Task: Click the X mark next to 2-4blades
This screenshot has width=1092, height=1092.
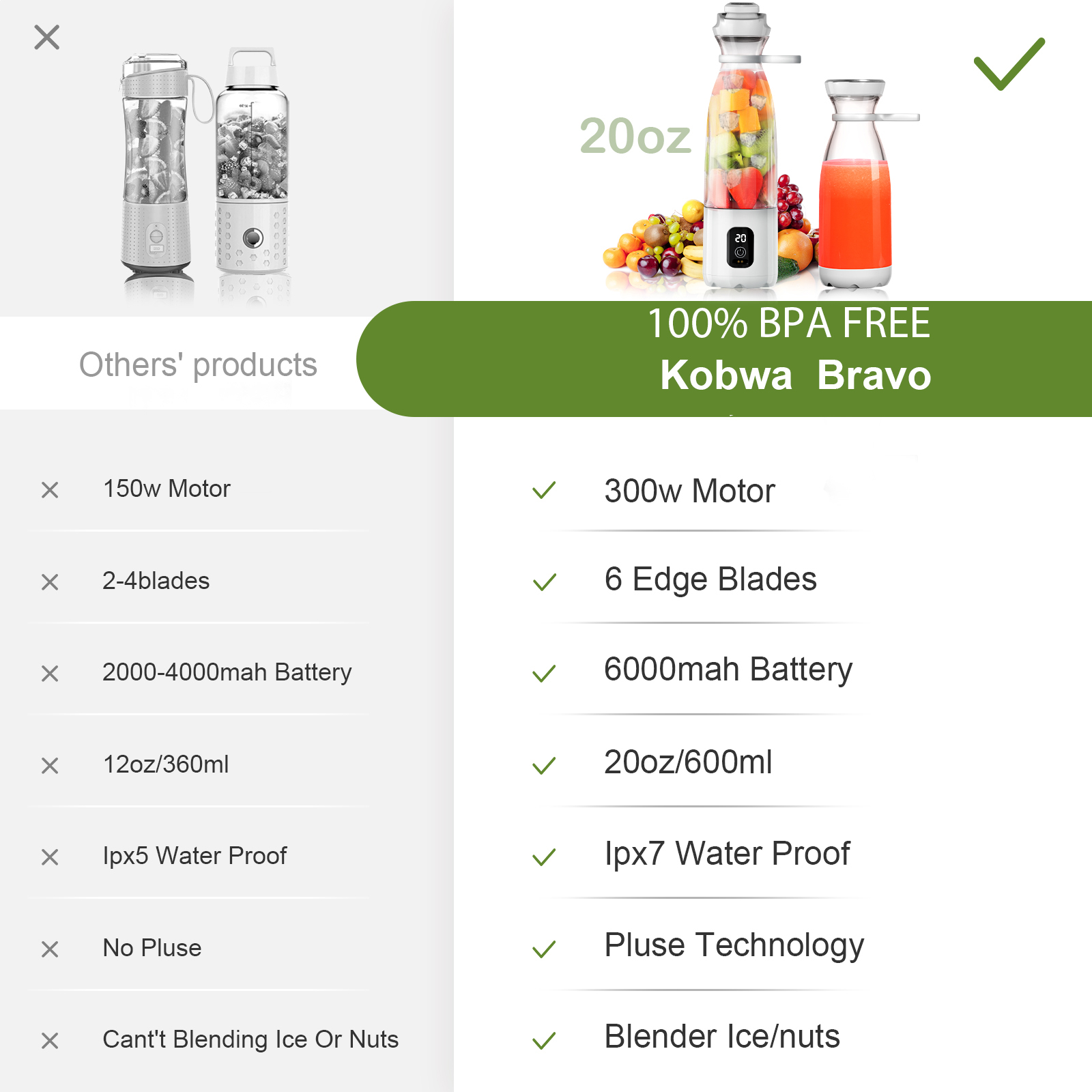Action: click(x=50, y=582)
